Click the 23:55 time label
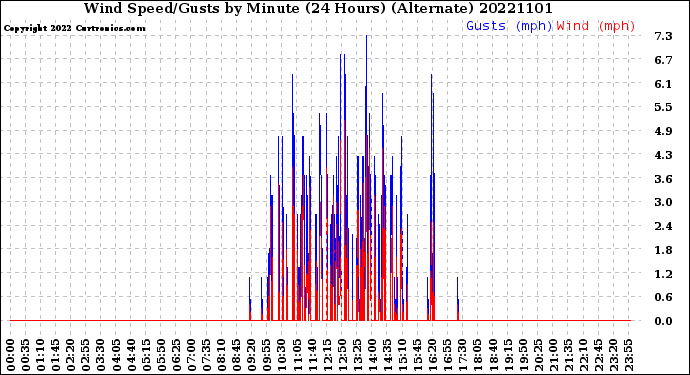The height and width of the screenshot is (375, 690). point(628,355)
